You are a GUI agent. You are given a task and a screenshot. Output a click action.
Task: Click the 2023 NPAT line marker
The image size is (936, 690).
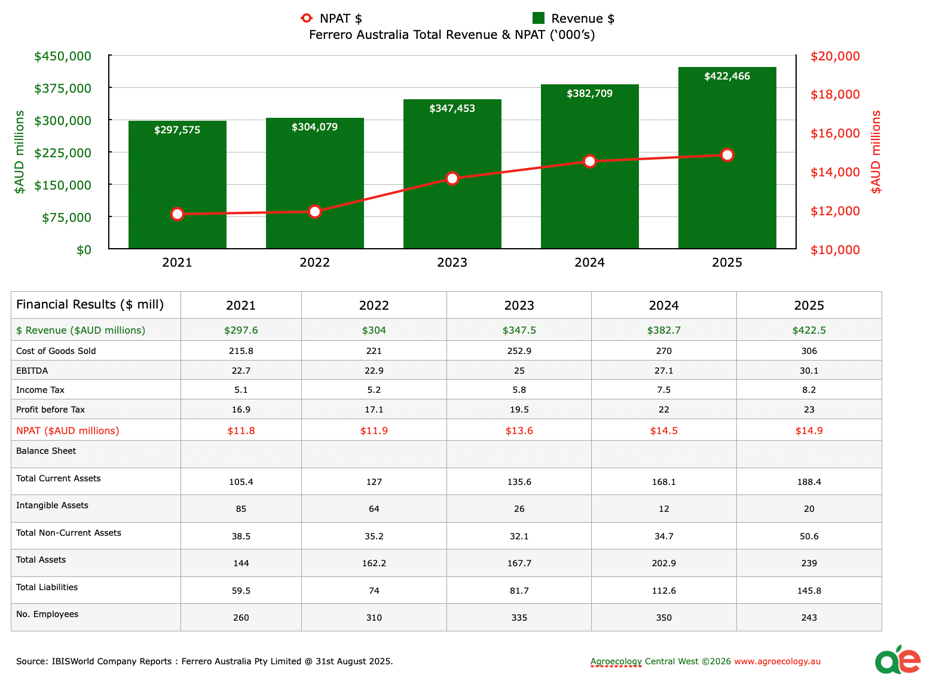click(x=452, y=178)
